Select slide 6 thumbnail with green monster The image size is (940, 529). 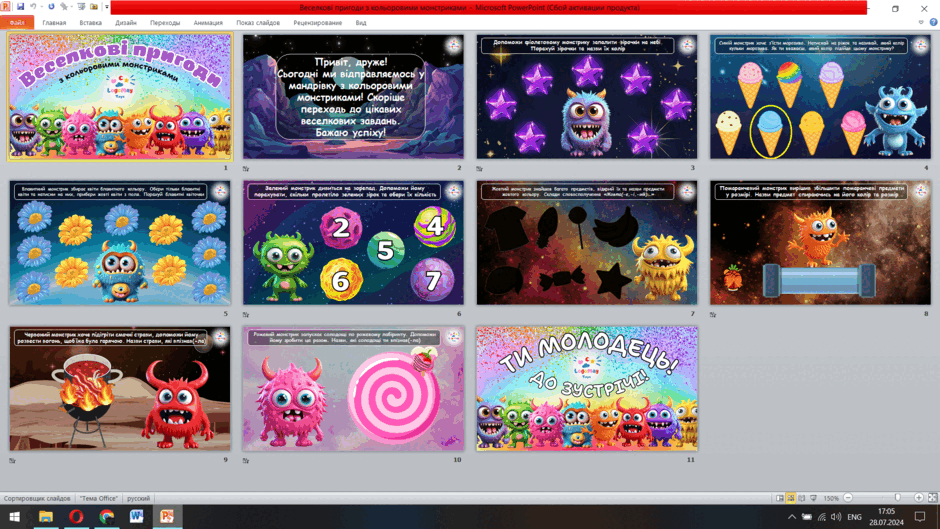pyautogui.click(x=353, y=243)
